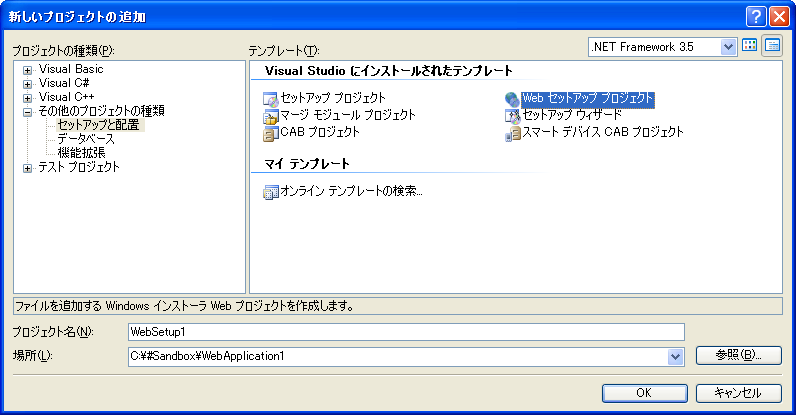
Task: Select Visual C# project type
Action: point(64,83)
